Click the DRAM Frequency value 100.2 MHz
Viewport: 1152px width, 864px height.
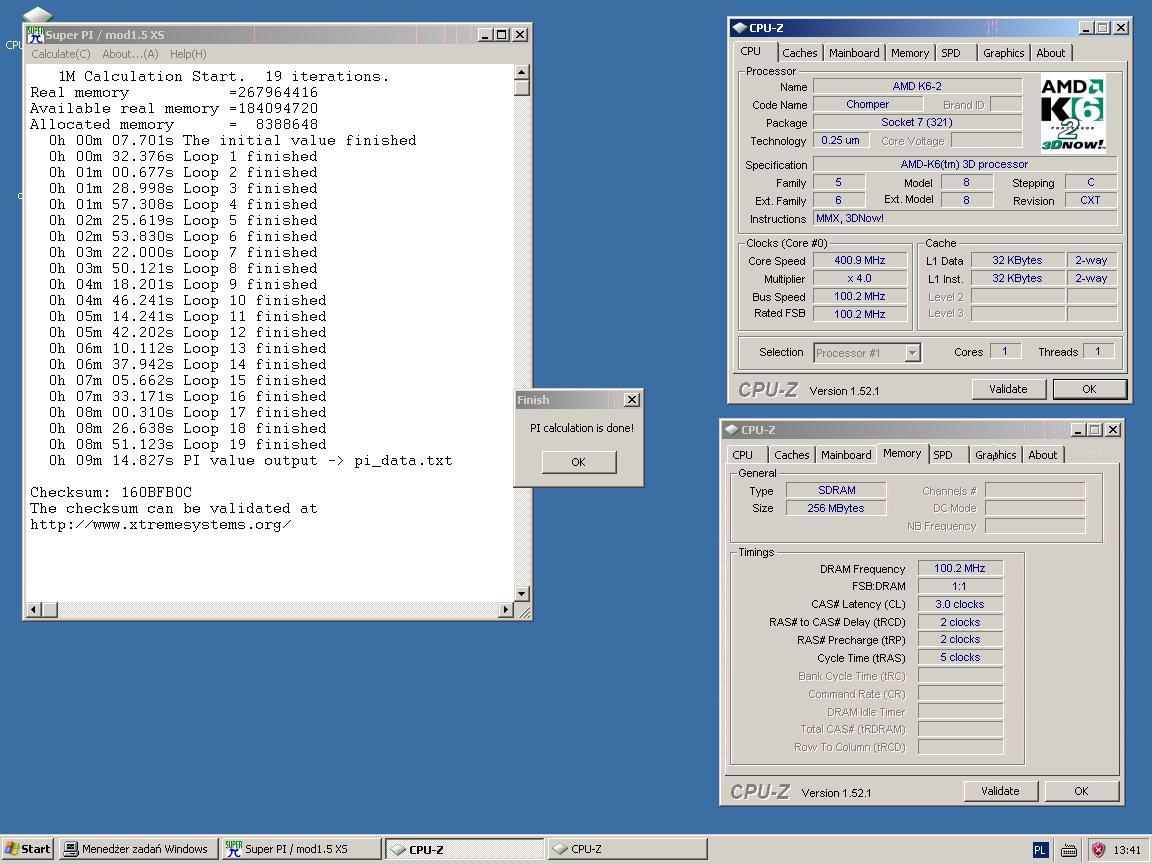coord(960,568)
